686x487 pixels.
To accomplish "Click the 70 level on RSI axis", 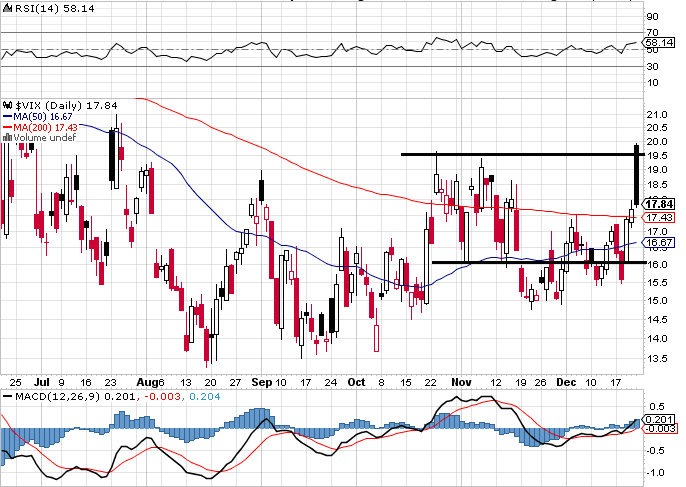I will tap(652, 32).
